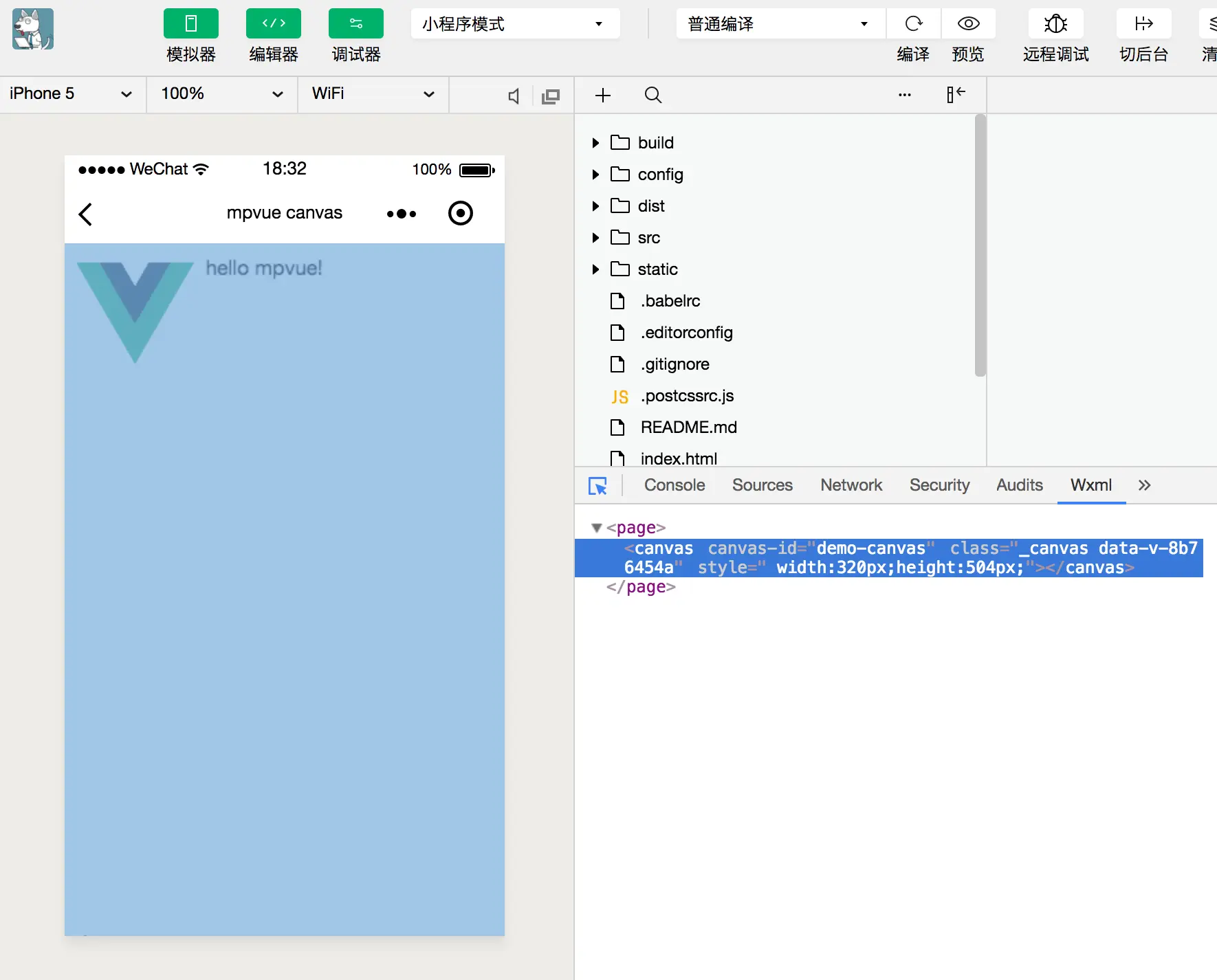Click the switch to background icon (切后台)
The height and width of the screenshot is (980, 1217).
[x=1144, y=24]
